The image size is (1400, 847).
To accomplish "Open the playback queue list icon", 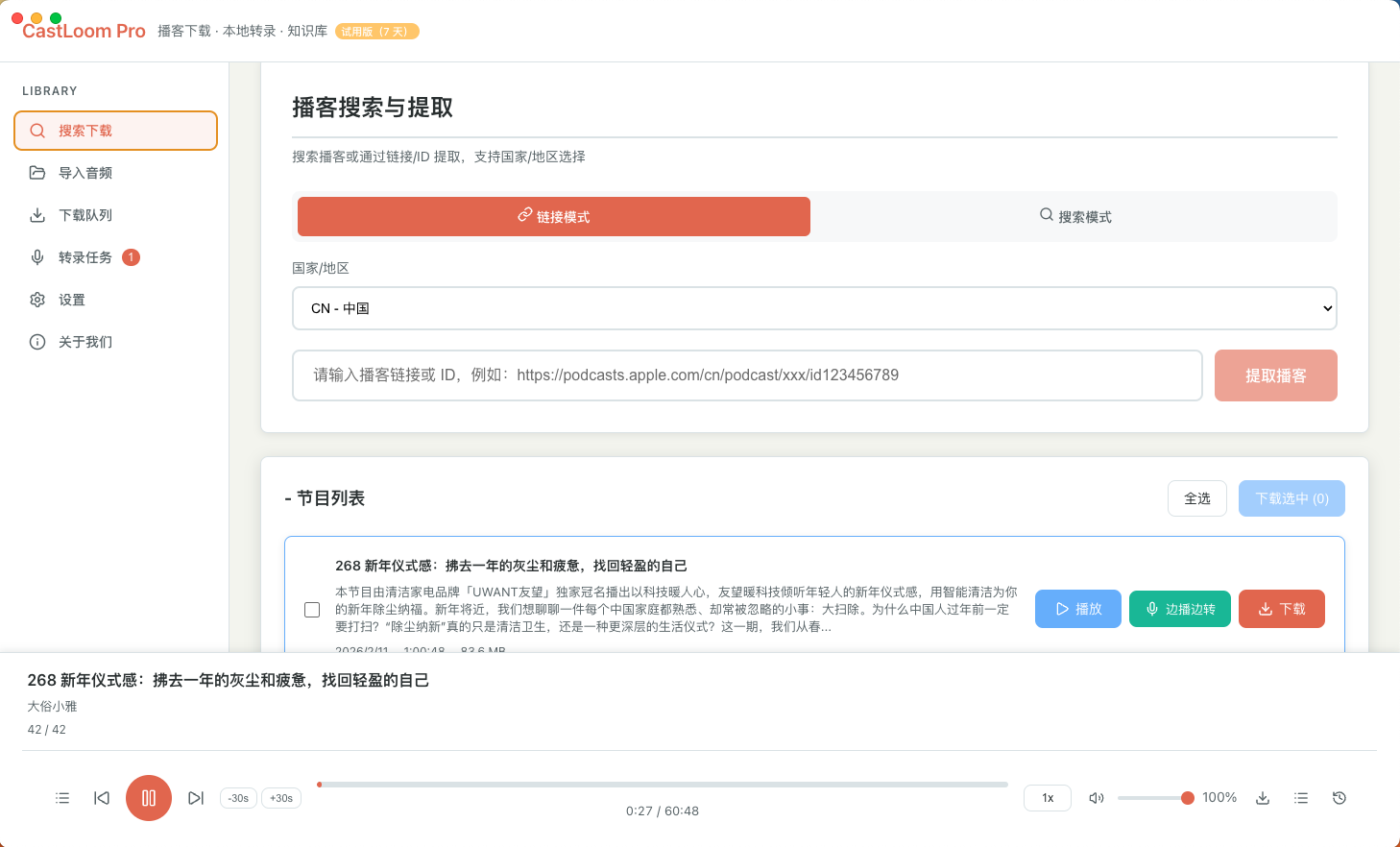I will 62,798.
